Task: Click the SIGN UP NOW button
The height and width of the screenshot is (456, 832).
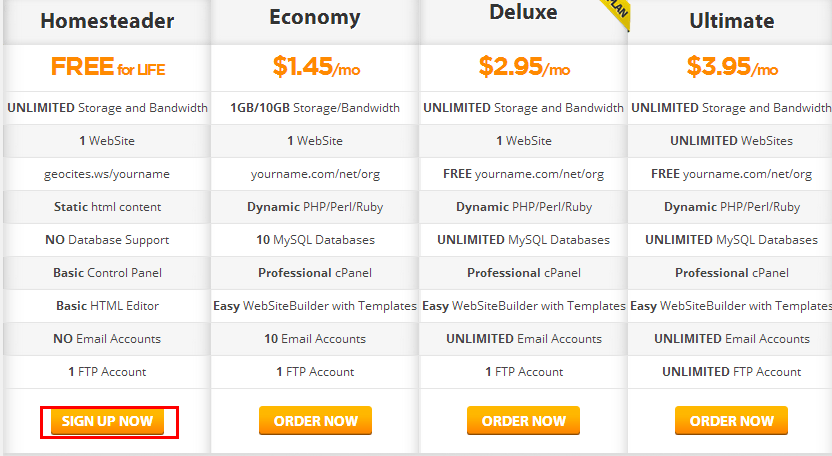Action: coord(107,421)
